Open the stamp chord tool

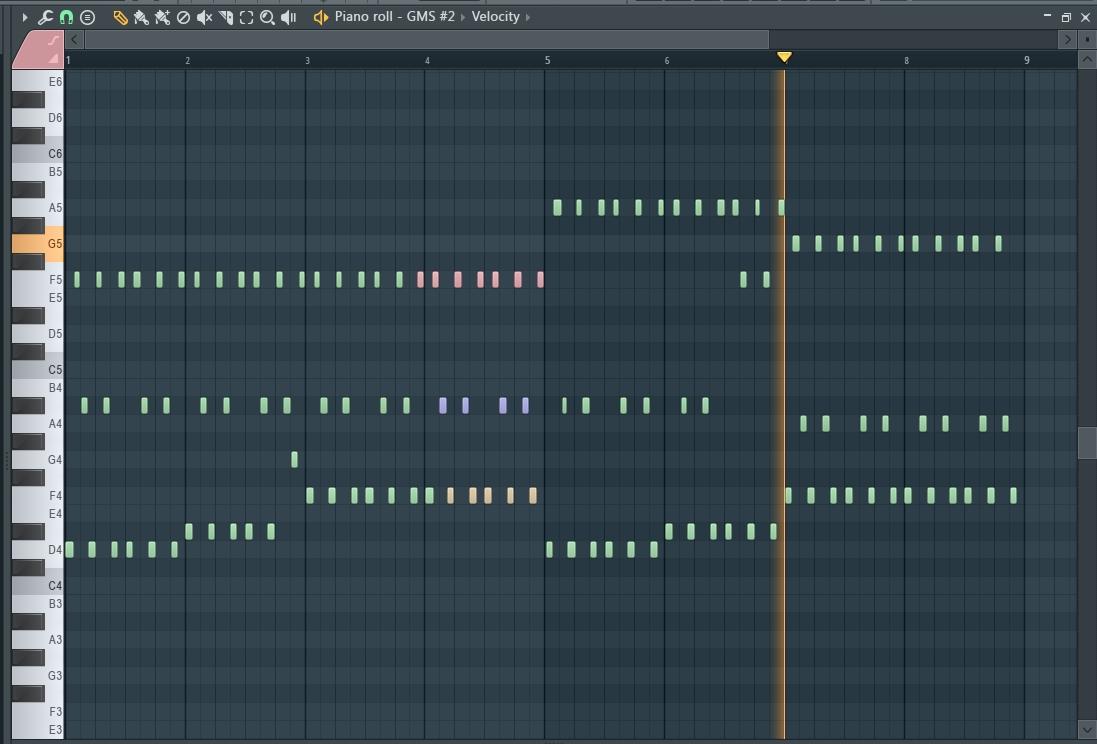click(87, 17)
